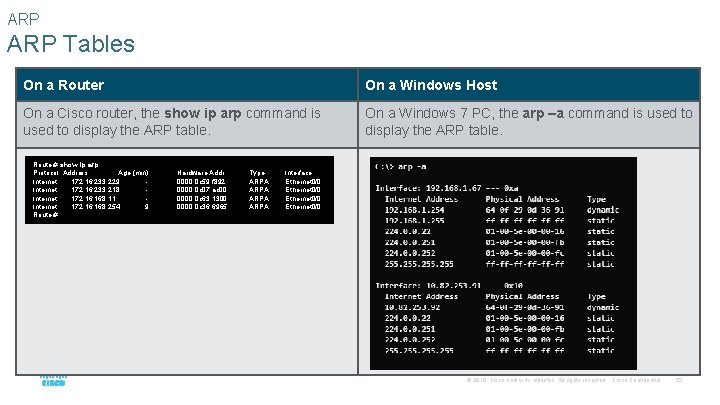Open the router terminal output image
This screenshot has width=720, height=405.
pyautogui.click(x=180, y=190)
